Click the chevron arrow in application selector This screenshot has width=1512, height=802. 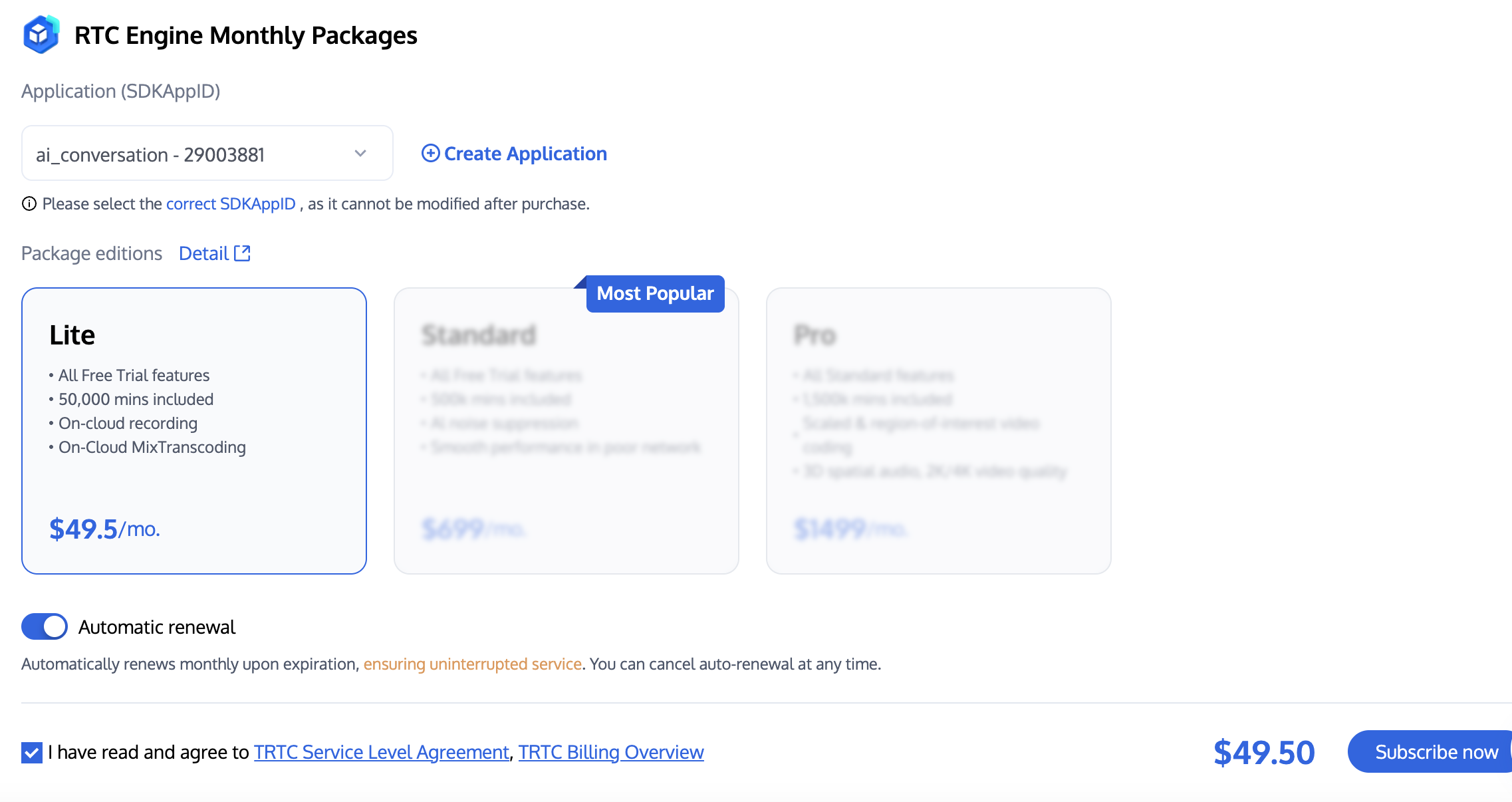[x=360, y=154]
